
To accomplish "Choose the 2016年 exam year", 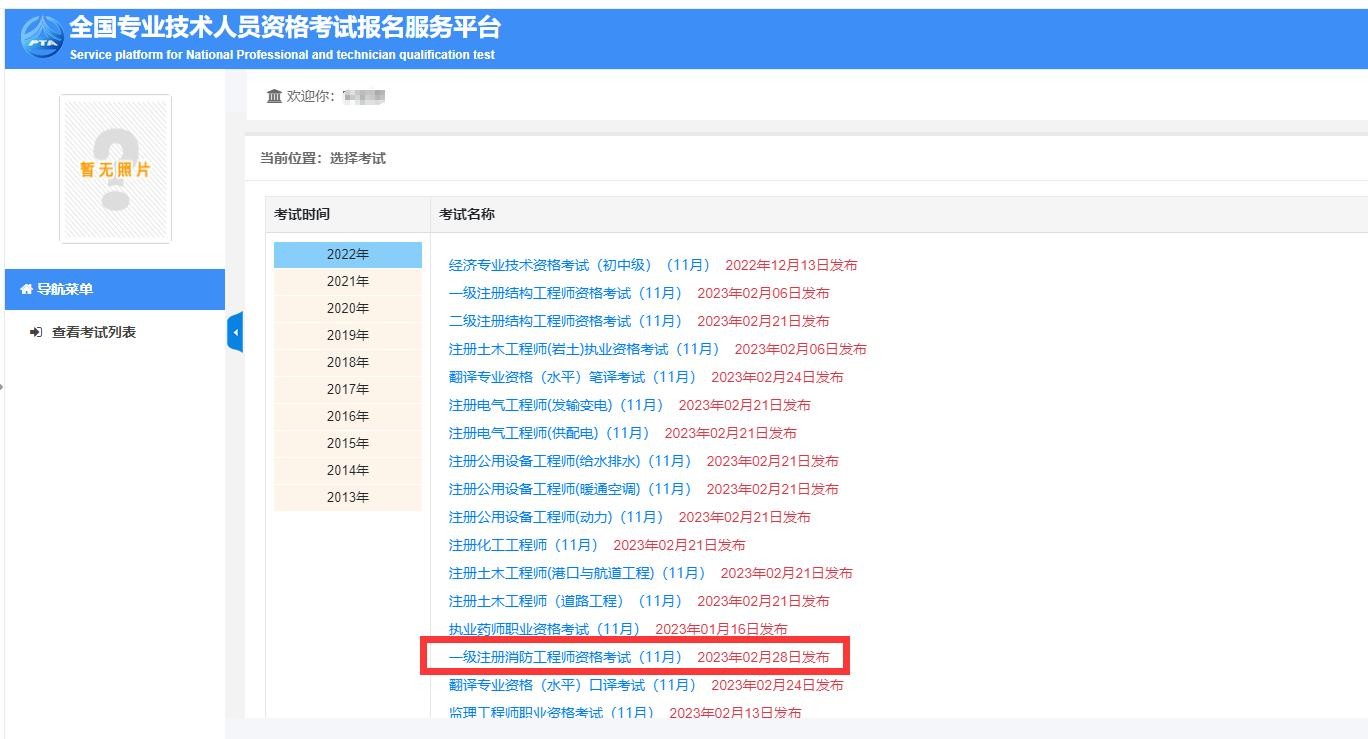I will [347, 416].
